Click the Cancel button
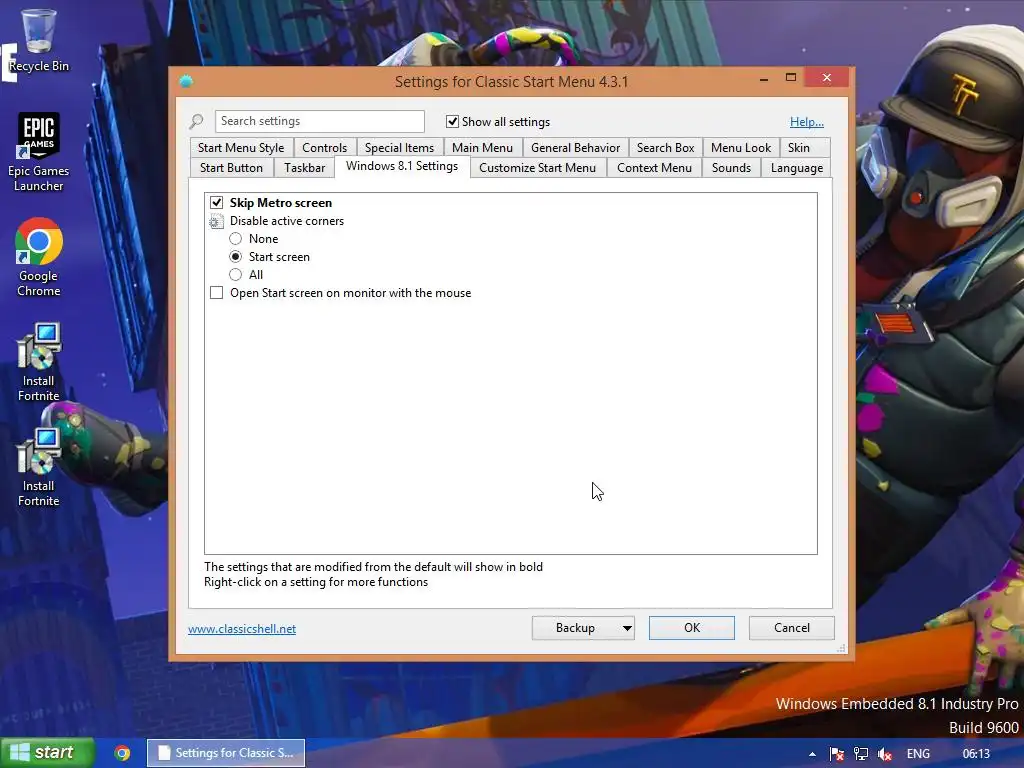Viewport: 1024px width, 768px height. [792, 628]
